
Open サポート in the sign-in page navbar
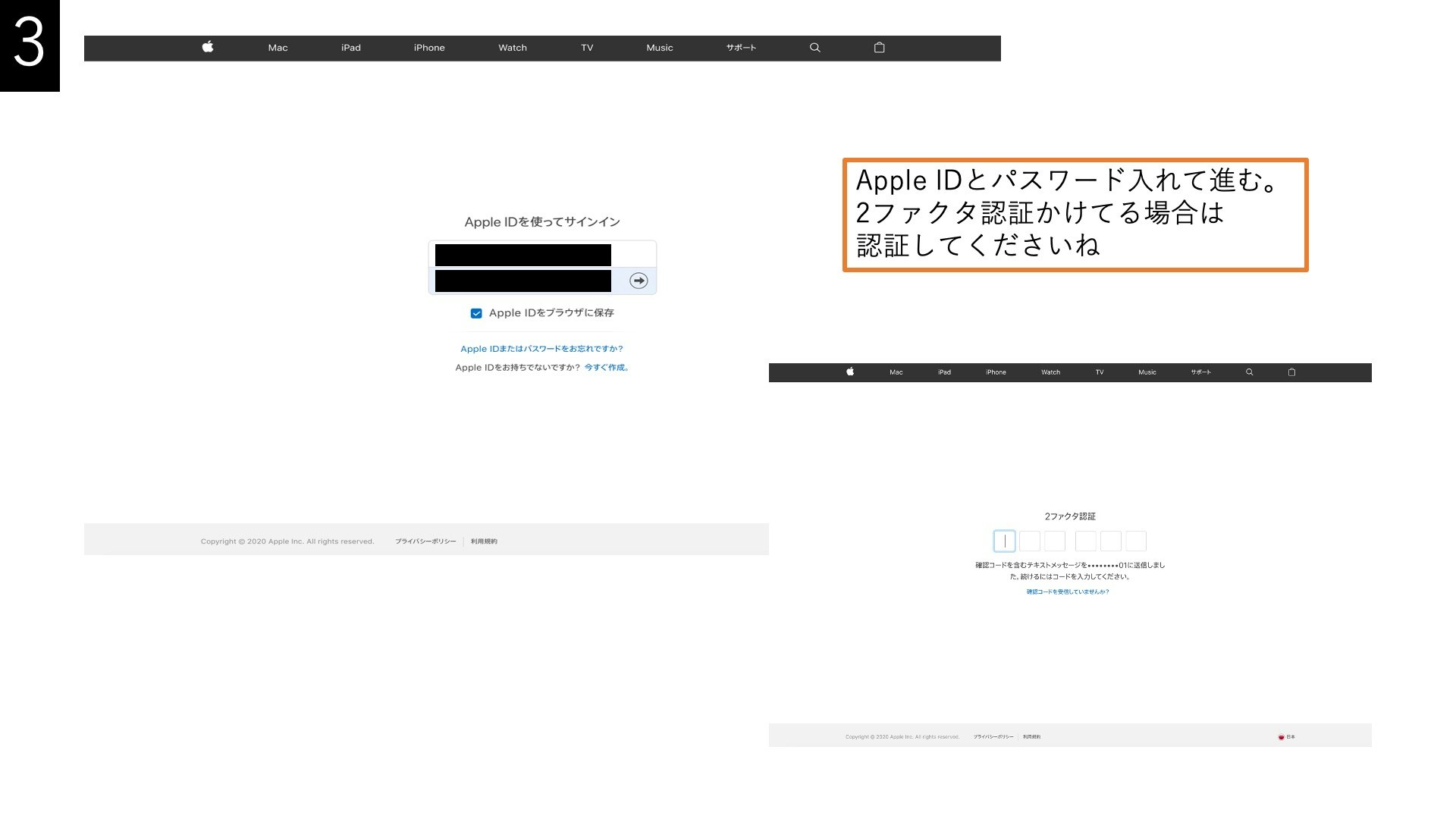[x=741, y=48]
